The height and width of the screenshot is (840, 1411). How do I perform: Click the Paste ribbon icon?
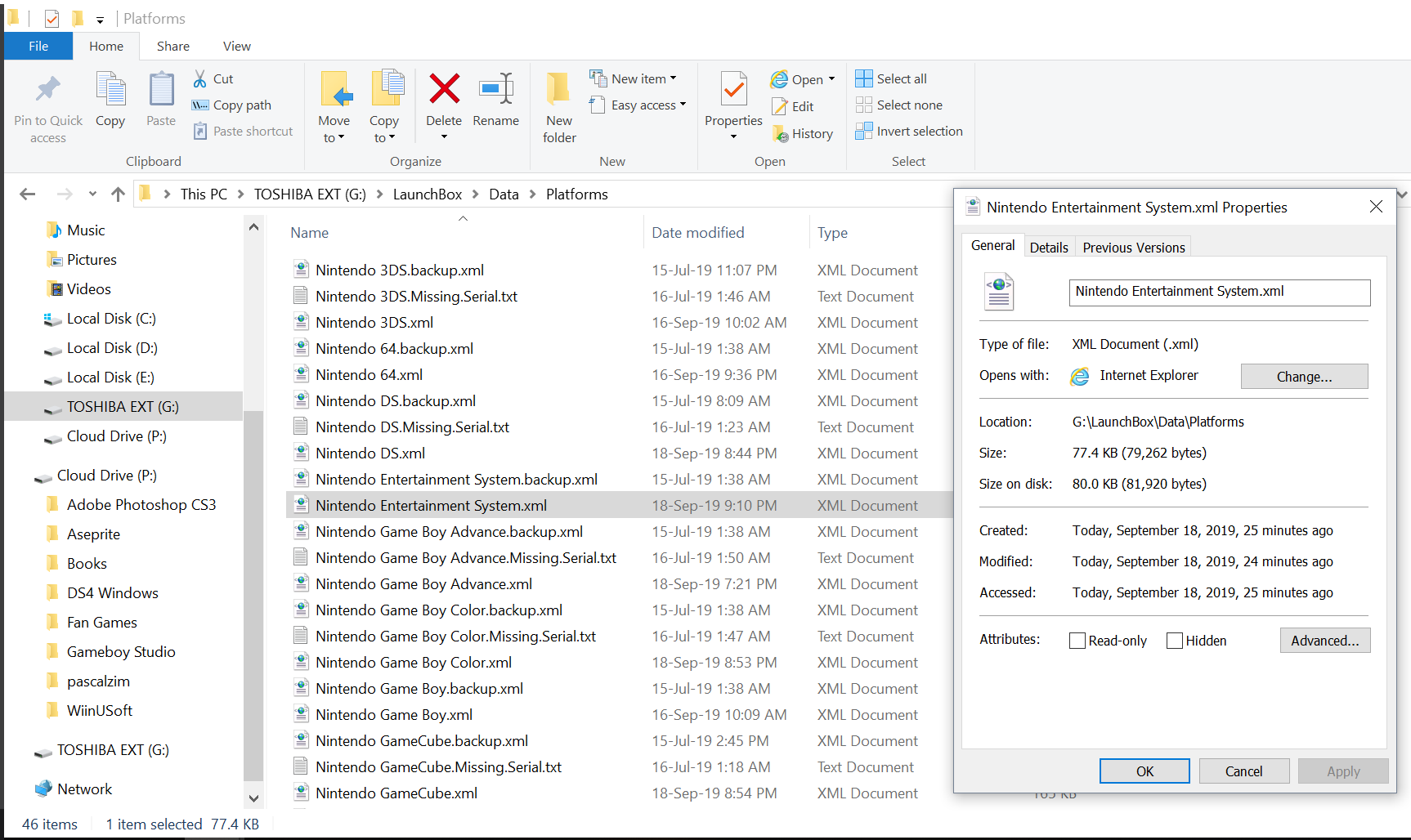click(161, 100)
